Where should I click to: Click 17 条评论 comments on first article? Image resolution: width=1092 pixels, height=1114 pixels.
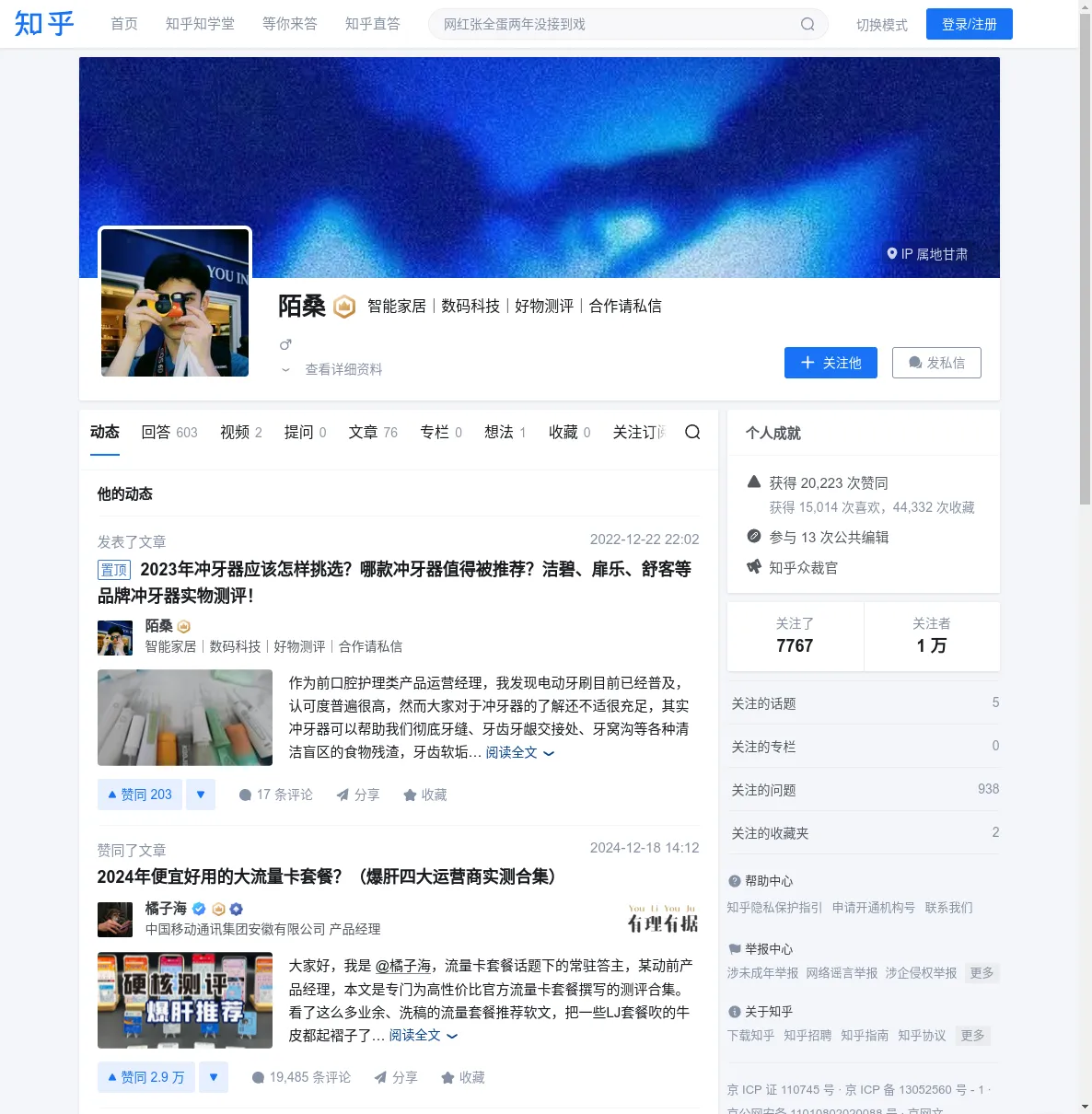275,795
